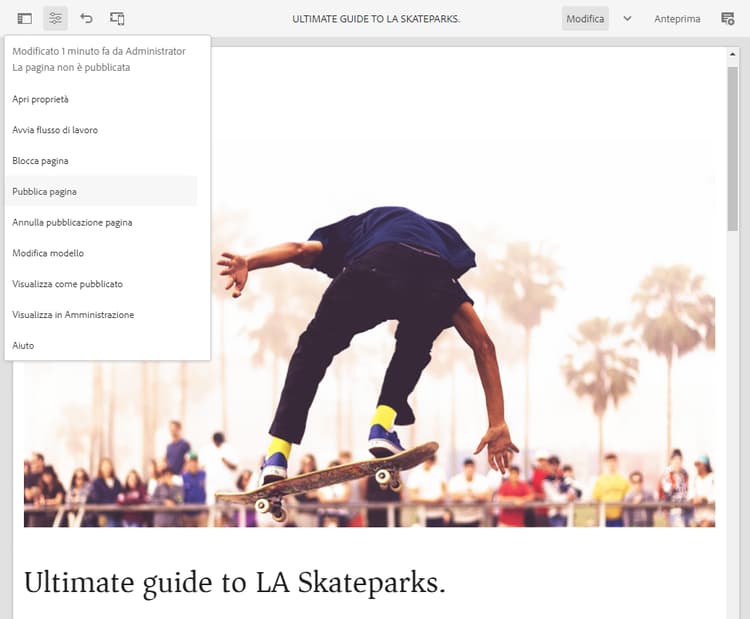Select Visualizza come pubblicato
Viewport: 750px width, 619px height.
[x=67, y=285]
